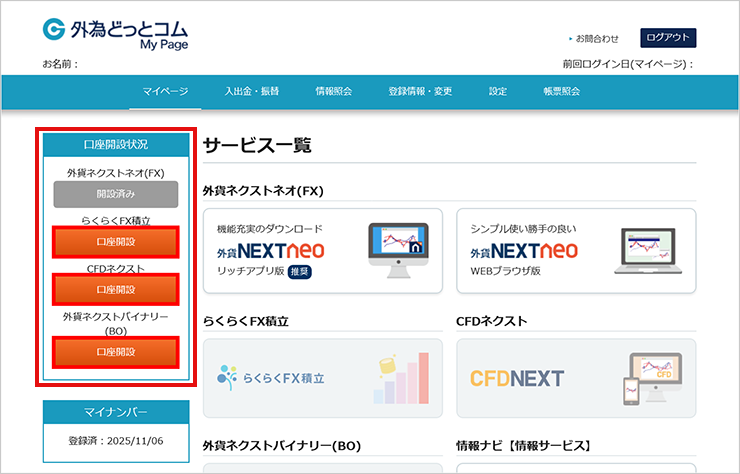Click the laptop icon in WEBブラウザ版 card
This screenshot has width=740, height=474.
click(648, 251)
